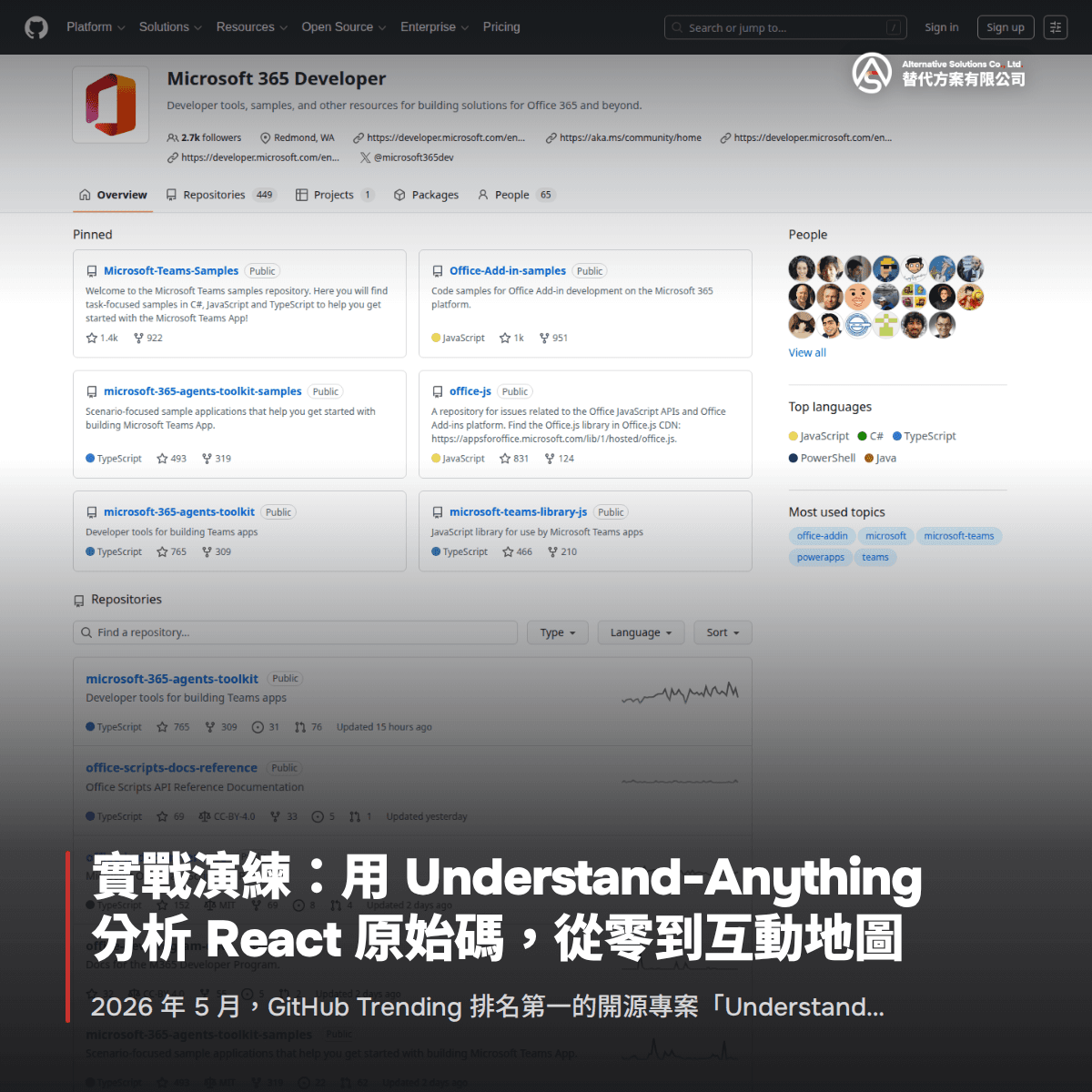Filter by JavaScript in Top languages
Screen dimensions: 1092x1092
coord(819,436)
